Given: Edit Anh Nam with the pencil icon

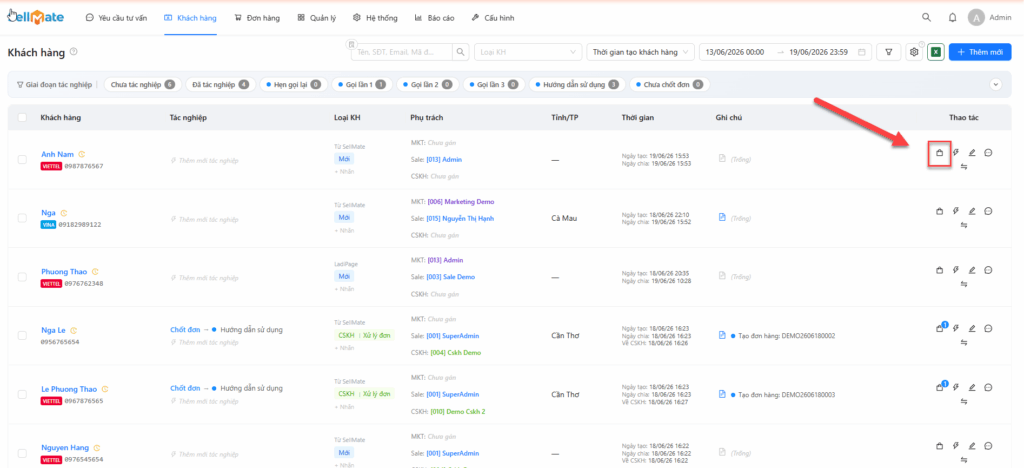Looking at the screenshot, I should (x=972, y=153).
